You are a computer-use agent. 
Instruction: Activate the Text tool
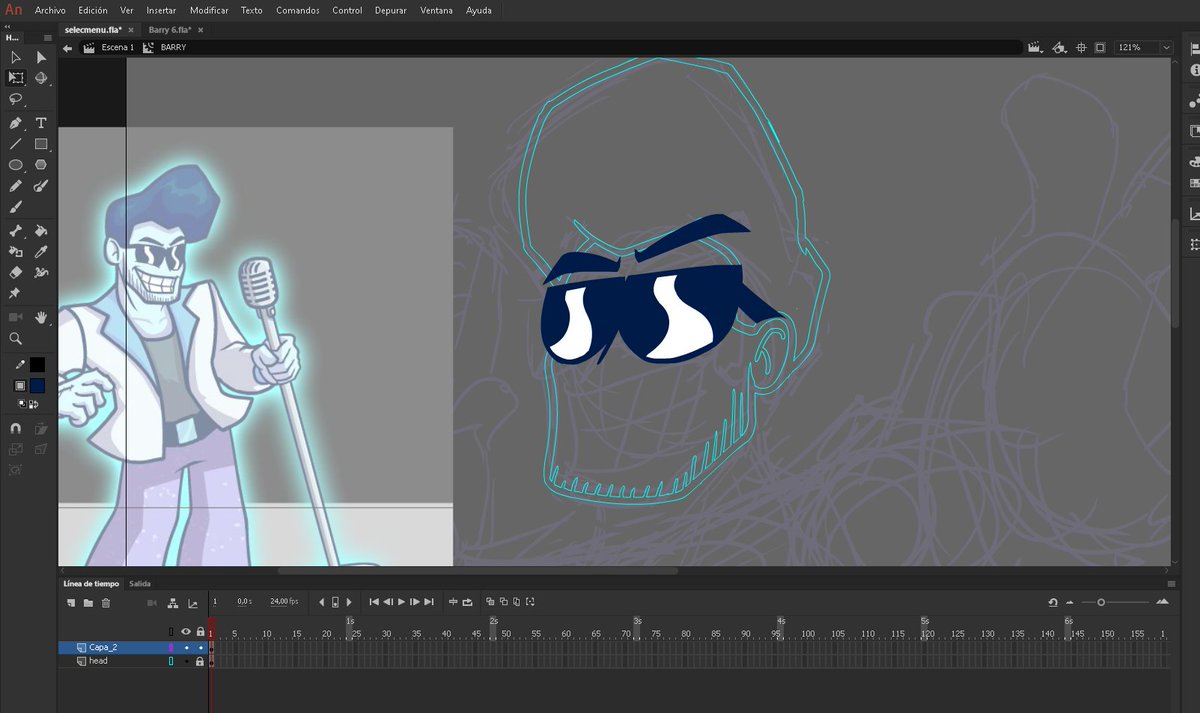[41, 123]
